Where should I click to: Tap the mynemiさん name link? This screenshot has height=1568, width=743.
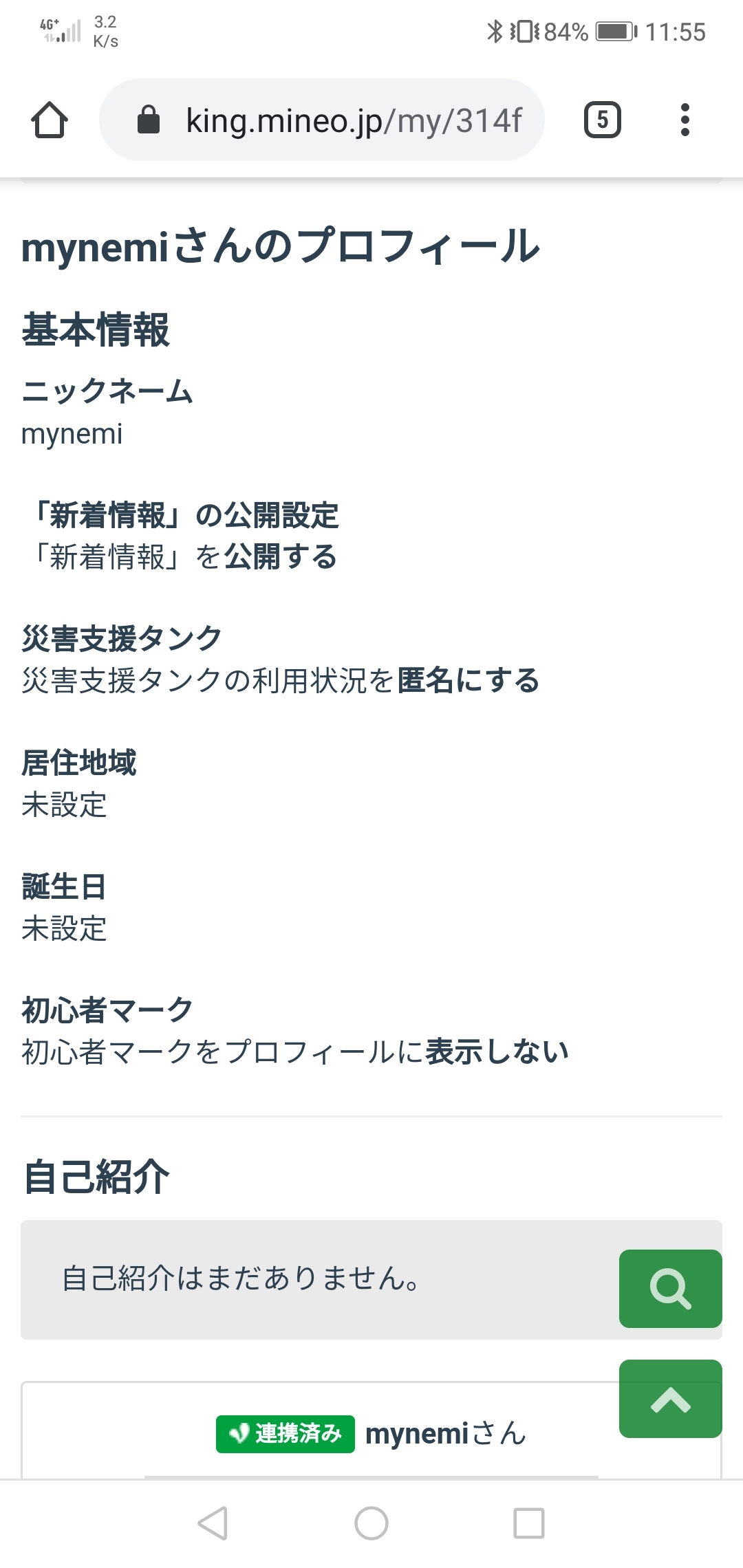[446, 1434]
